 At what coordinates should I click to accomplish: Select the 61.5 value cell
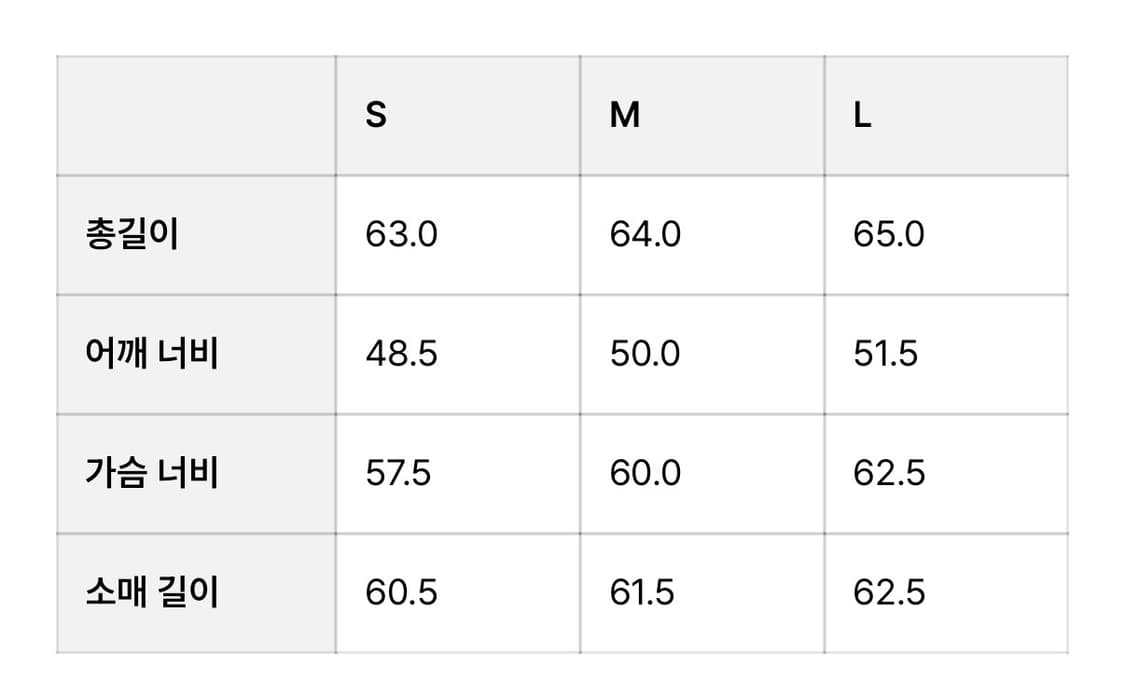[x=642, y=592]
